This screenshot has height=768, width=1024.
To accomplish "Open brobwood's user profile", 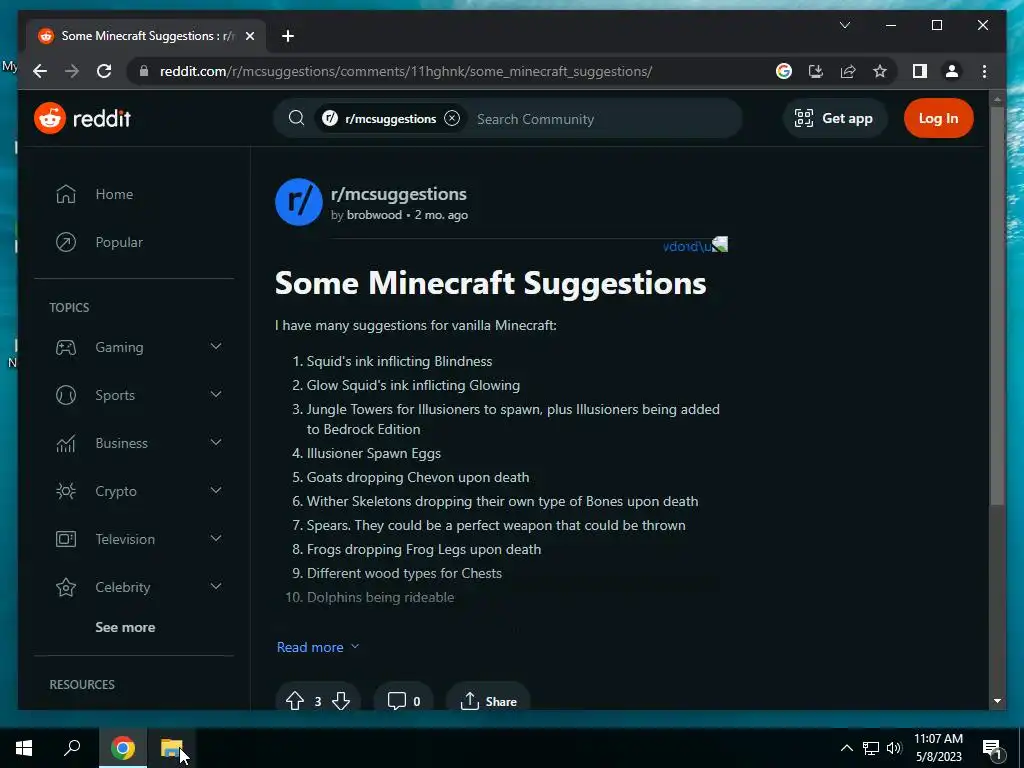I will 374,215.
